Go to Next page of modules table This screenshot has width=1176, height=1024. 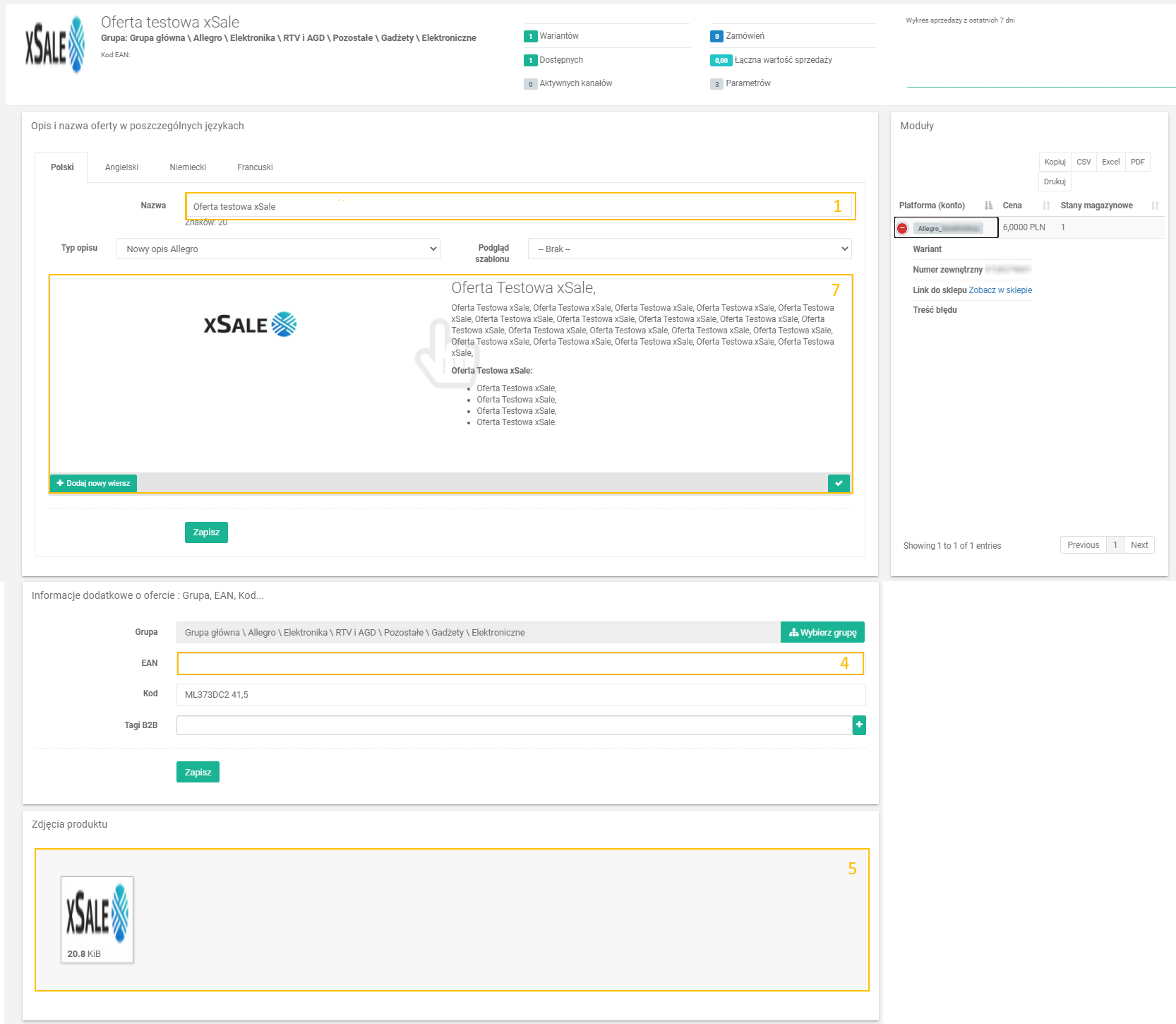(x=1139, y=545)
